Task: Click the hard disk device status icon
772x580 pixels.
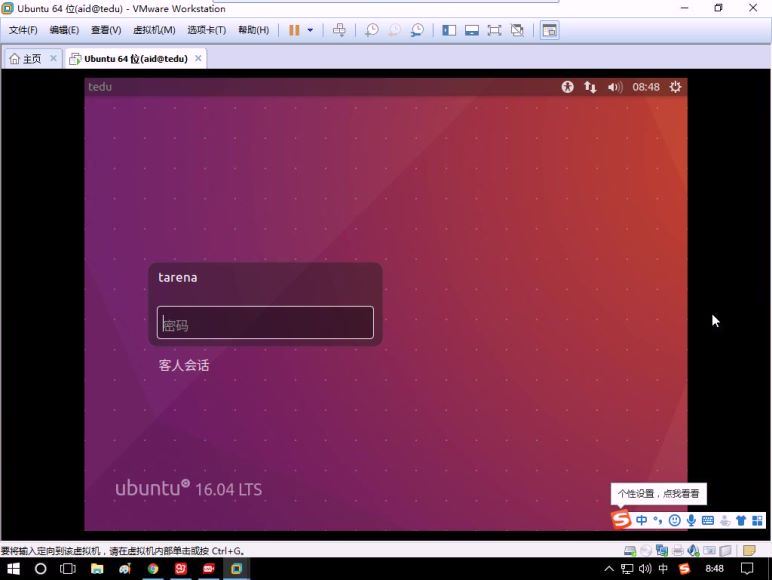Action: pyautogui.click(x=630, y=550)
